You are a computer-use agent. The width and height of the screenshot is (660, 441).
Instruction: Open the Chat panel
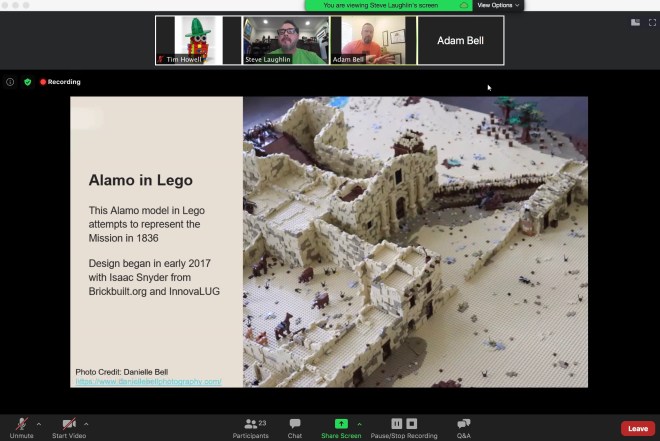tap(295, 424)
